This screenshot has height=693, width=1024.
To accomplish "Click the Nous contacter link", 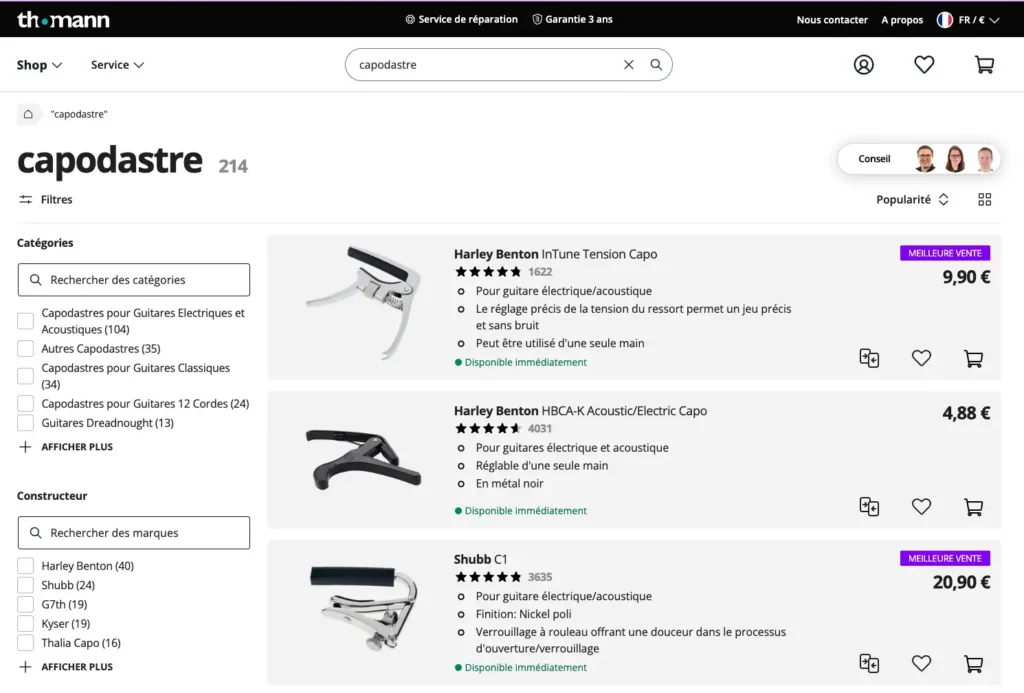I will coord(832,20).
